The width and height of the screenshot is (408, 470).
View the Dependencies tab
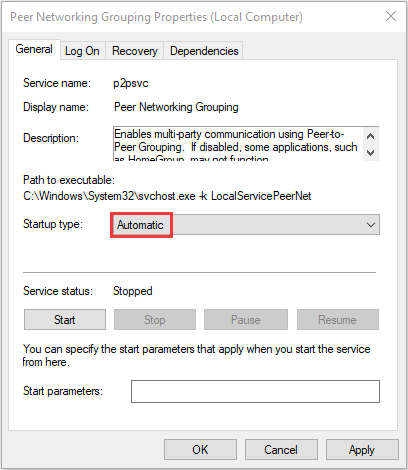pyautogui.click(x=204, y=51)
